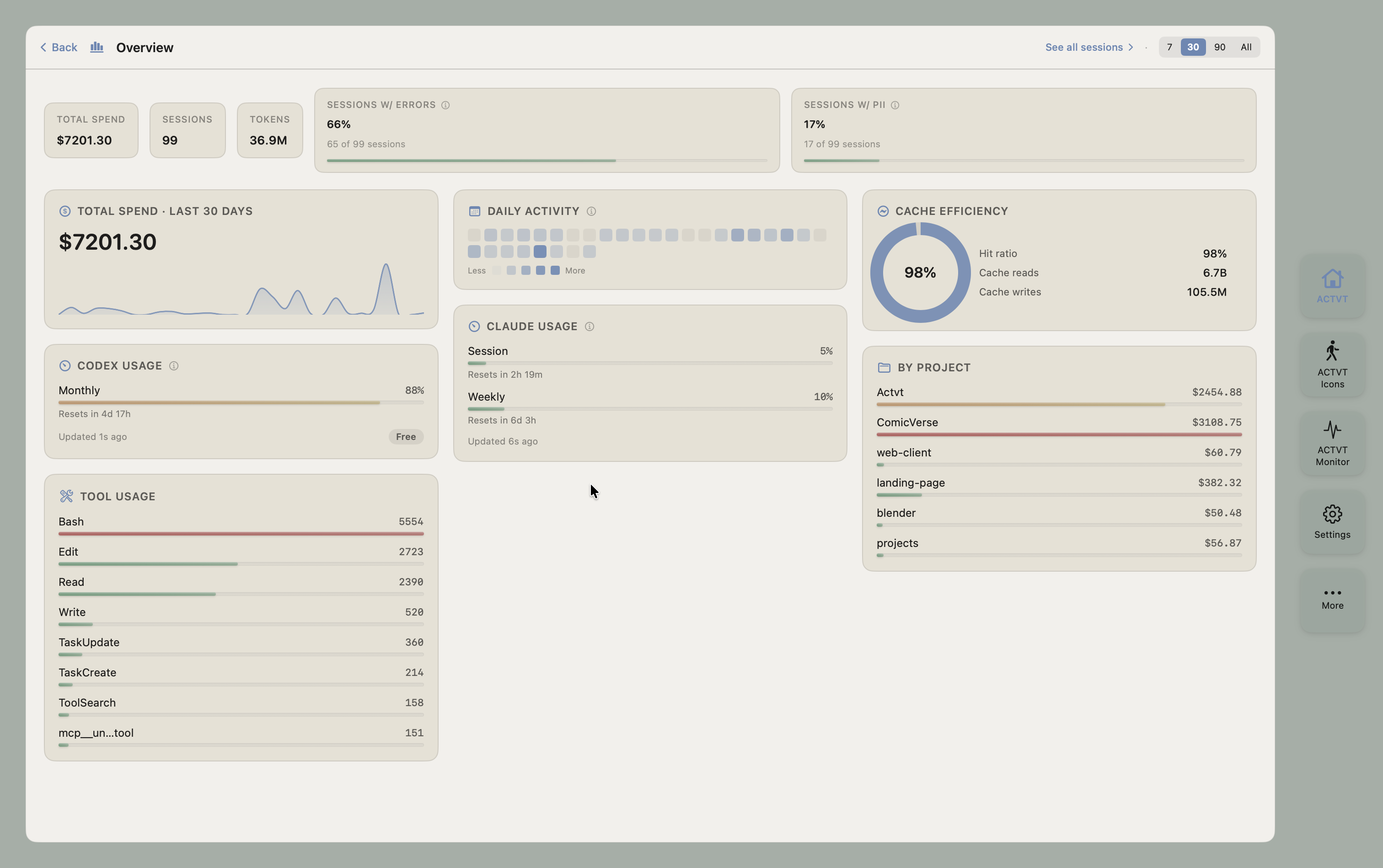
Task: Click the Claude Session usage bar
Action: [x=650, y=364]
